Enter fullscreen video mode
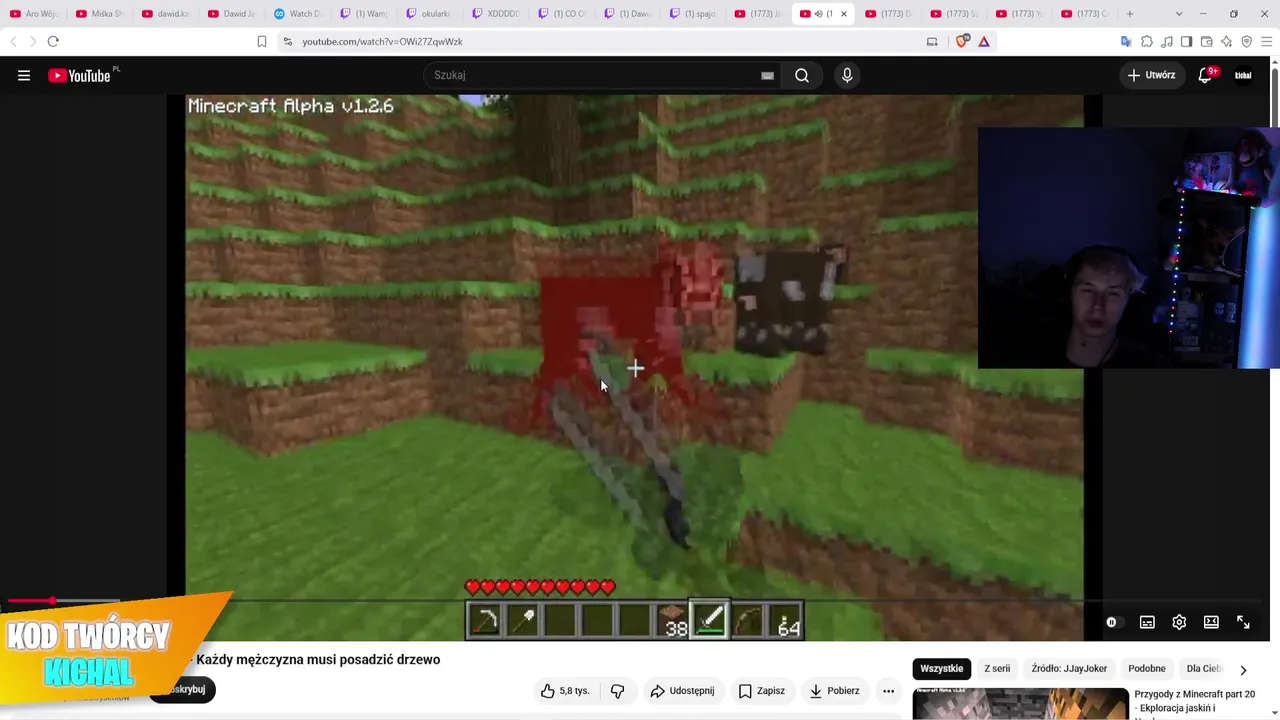1280x720 pixels. [1243, 622]
